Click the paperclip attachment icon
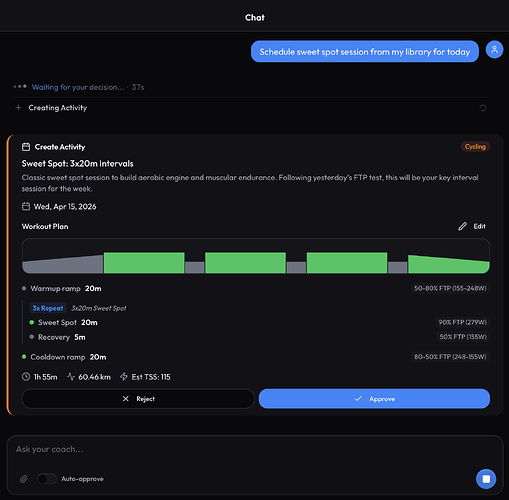Image resolution: width=509 pixels, height=500 pixels. tap(24, 479)
